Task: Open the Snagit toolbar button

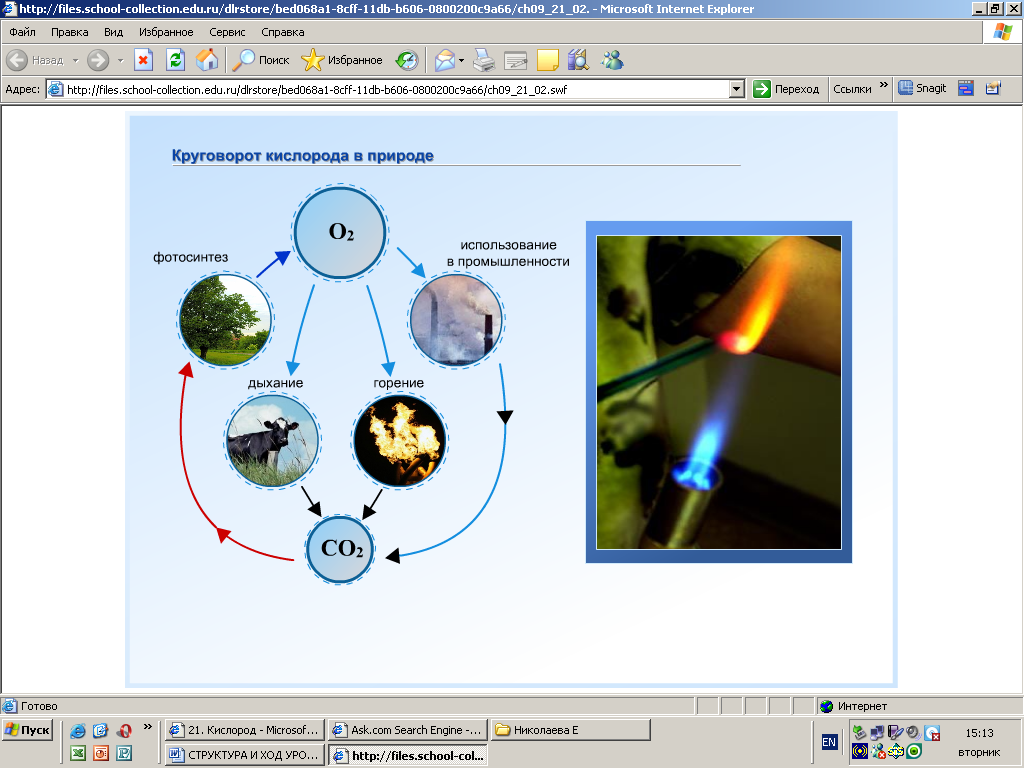Action: click(x=922, y=88)
